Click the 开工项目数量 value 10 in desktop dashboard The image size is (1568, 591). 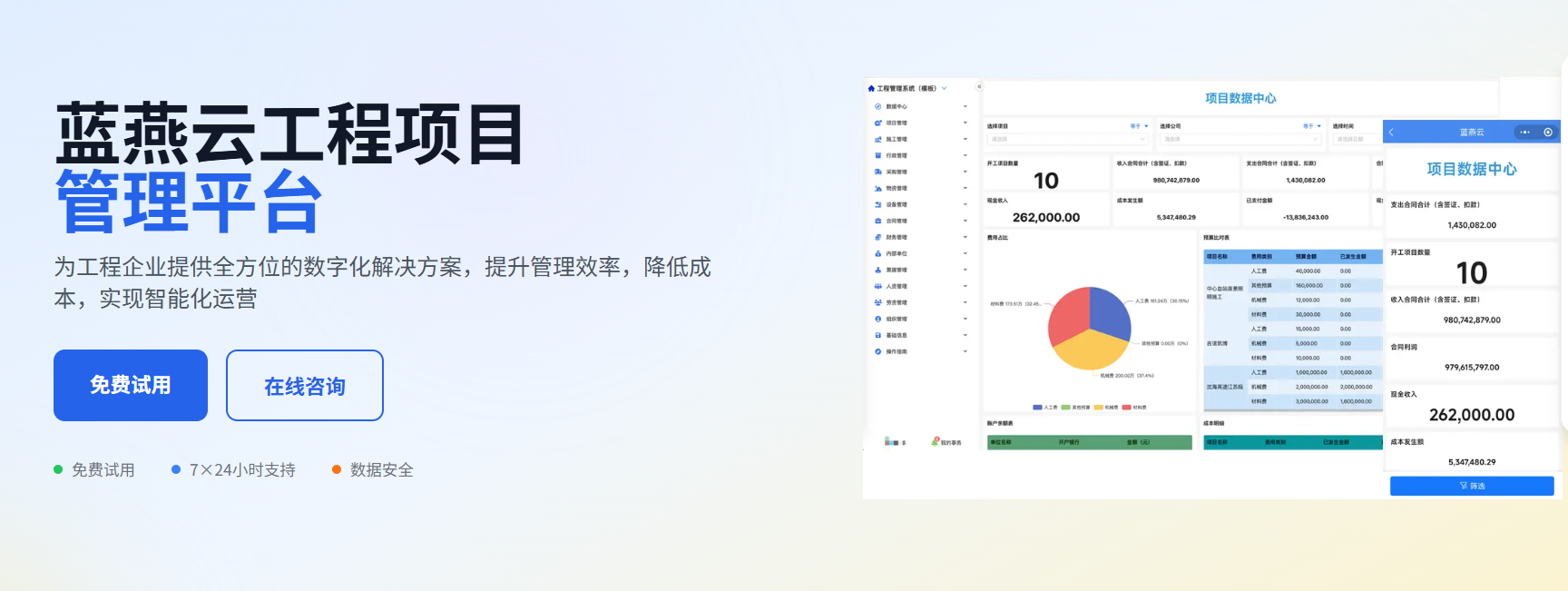tap(1046, 181)
